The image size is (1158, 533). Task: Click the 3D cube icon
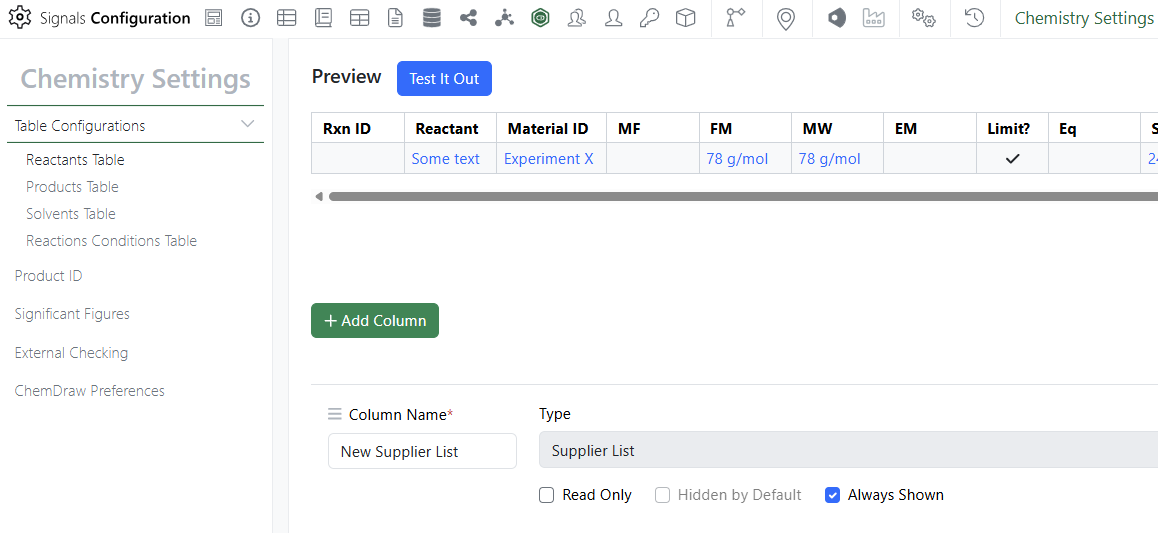[x=685, y=18]
